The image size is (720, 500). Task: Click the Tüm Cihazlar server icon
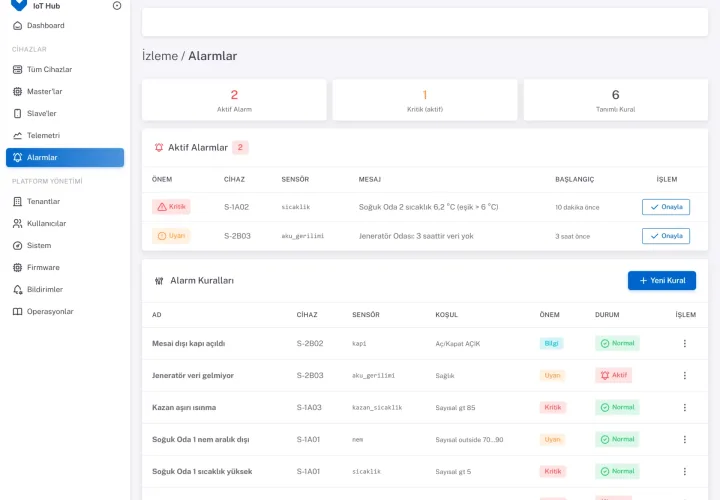[x=17, y=69]
